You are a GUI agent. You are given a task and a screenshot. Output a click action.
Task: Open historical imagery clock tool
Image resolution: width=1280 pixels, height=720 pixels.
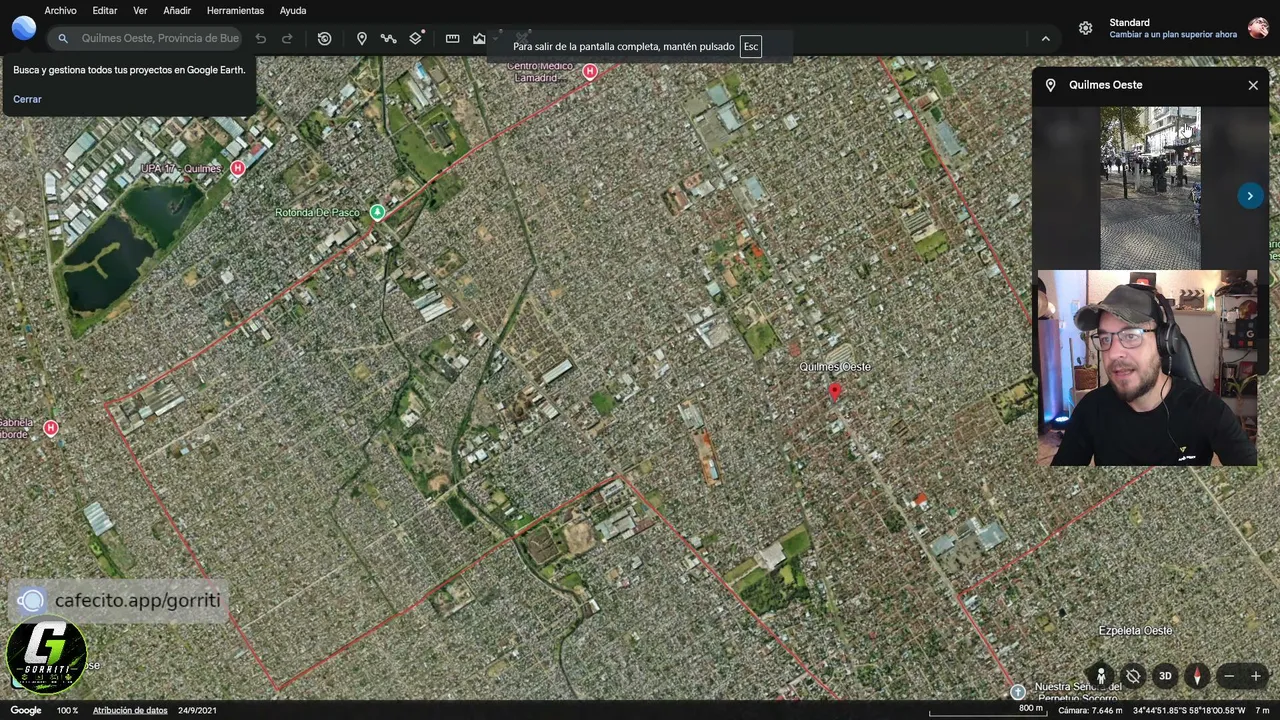(x=324, y=39)
